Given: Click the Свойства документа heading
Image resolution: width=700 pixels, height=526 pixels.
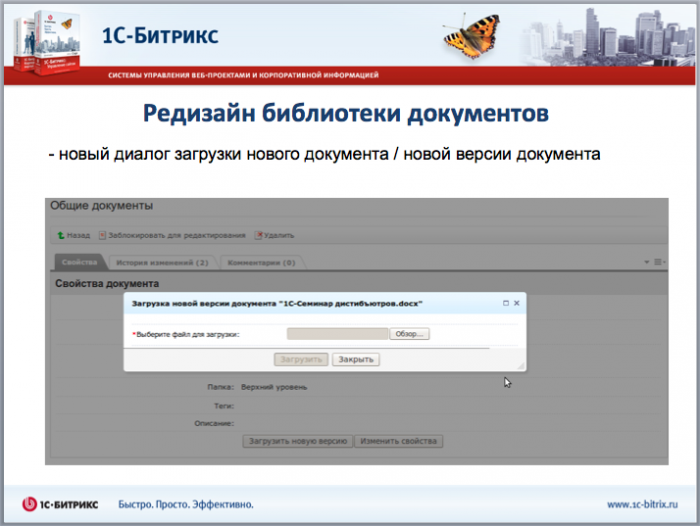Looking at the screenshot, I should pos(107,284).
